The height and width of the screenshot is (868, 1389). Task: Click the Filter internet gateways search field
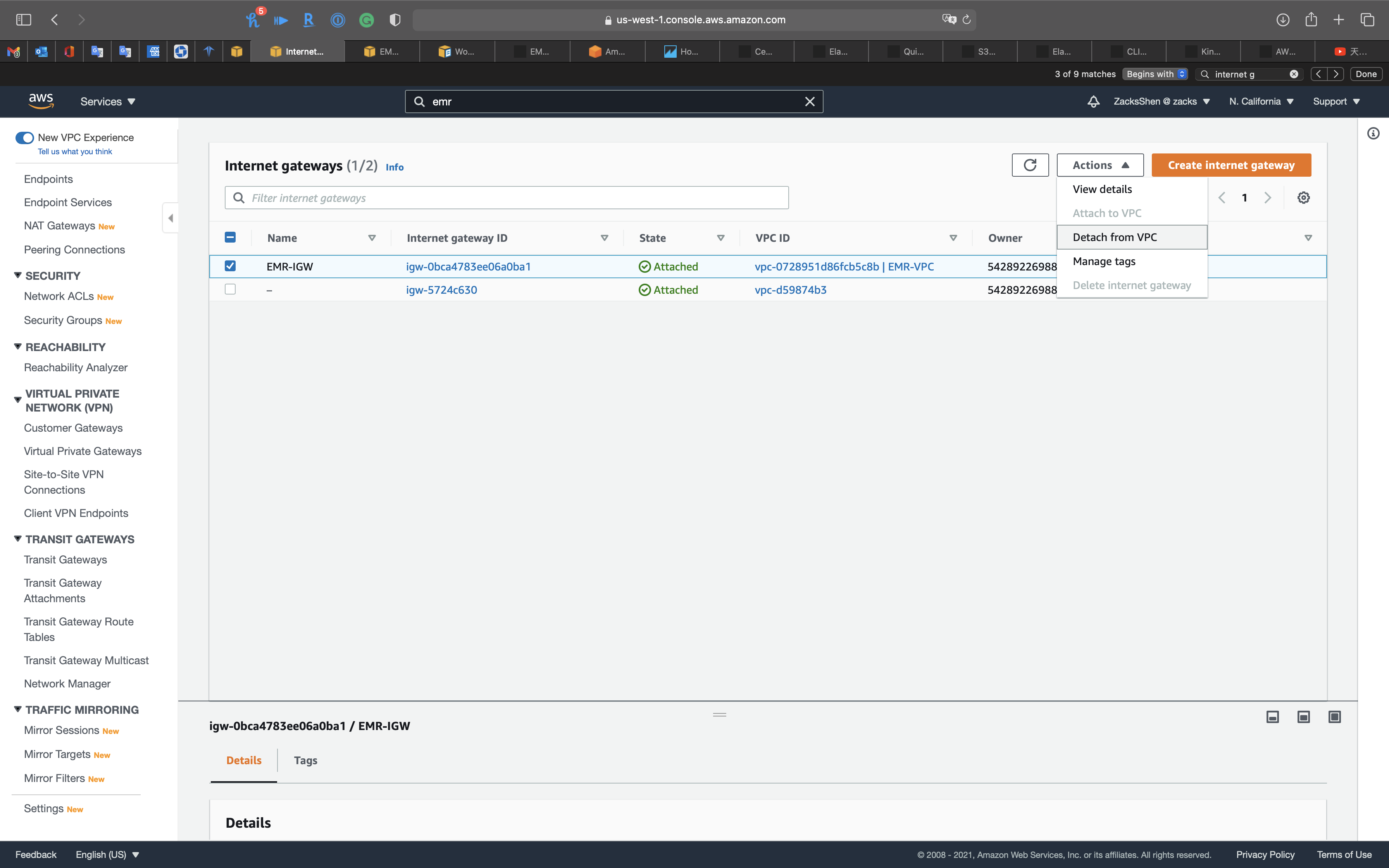506,198
